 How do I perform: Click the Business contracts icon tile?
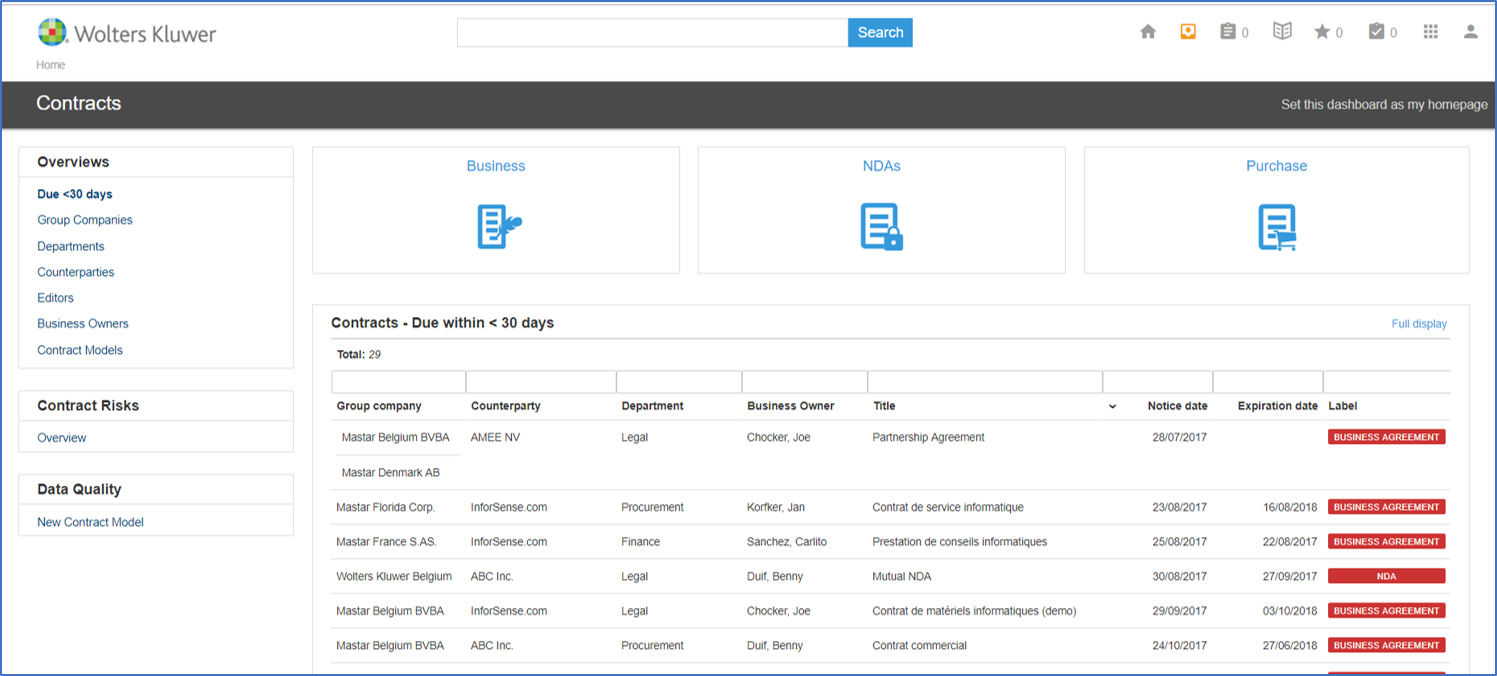496,227
